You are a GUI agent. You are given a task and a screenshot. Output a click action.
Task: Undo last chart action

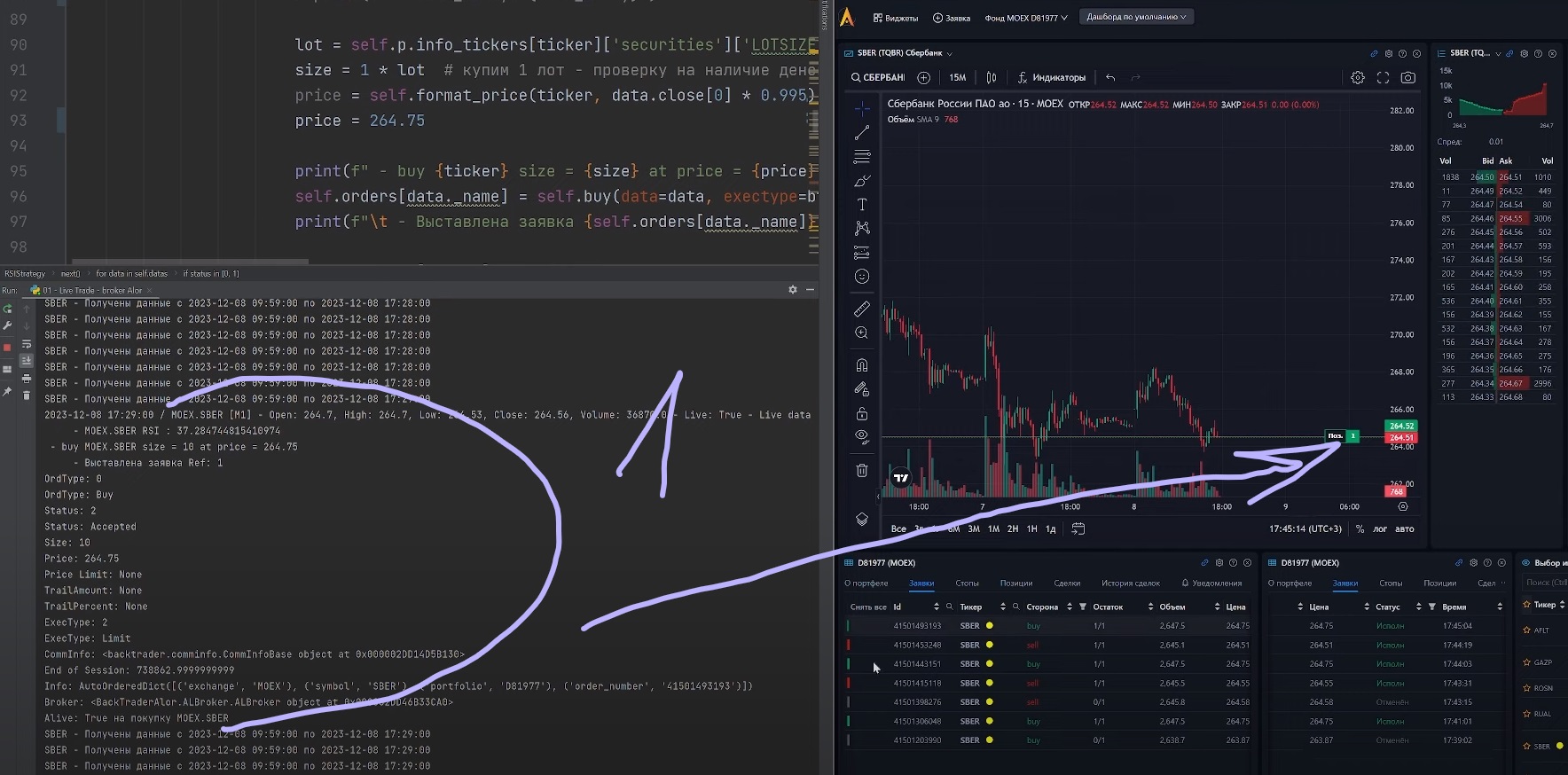pos(1110,77)
